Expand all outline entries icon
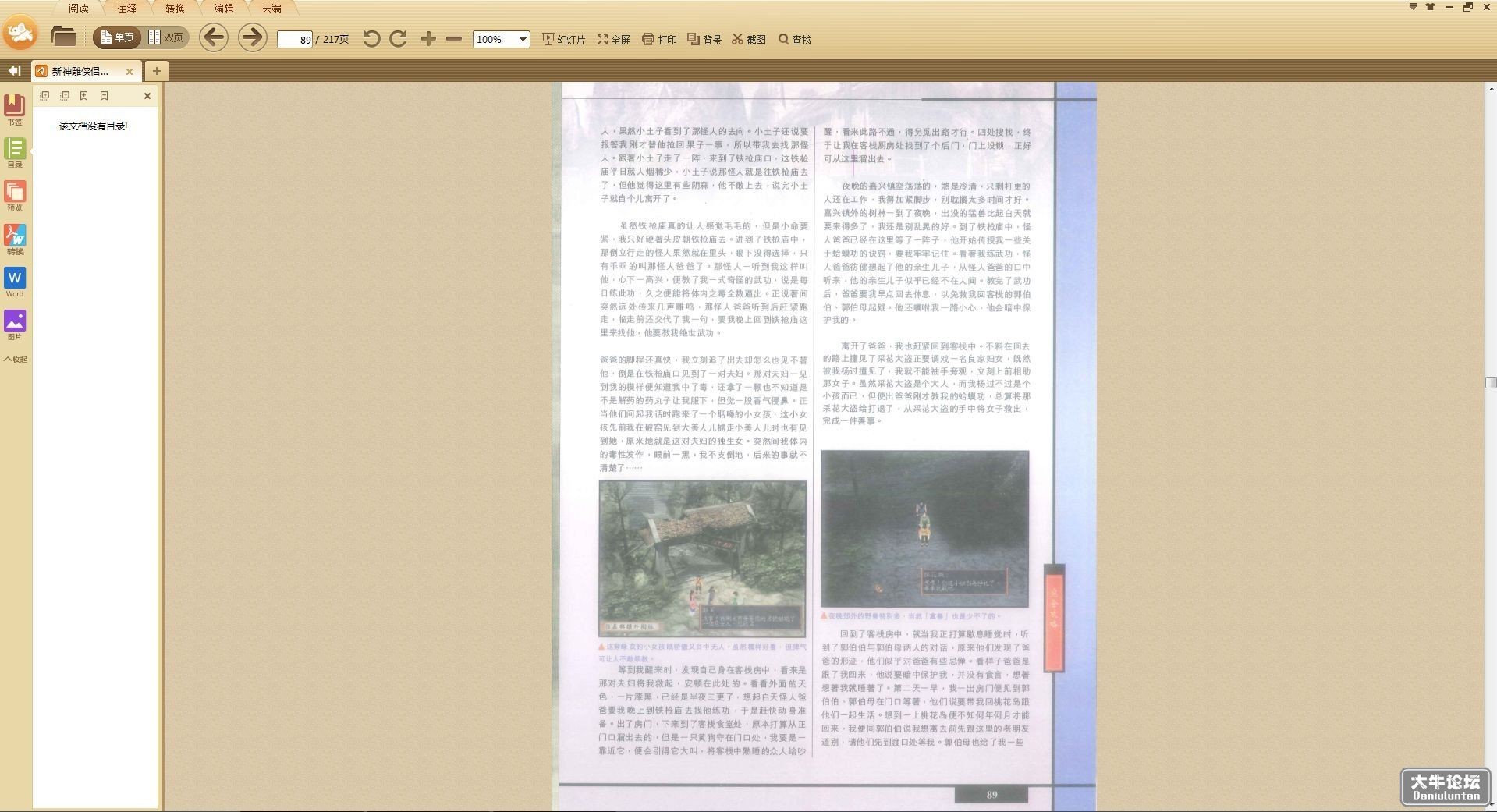 44,96
